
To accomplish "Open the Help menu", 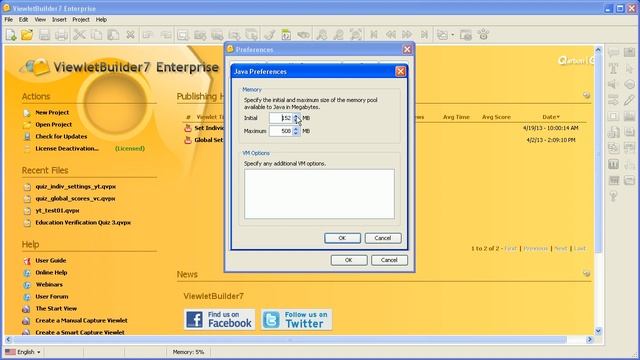I will click(101, 20).
